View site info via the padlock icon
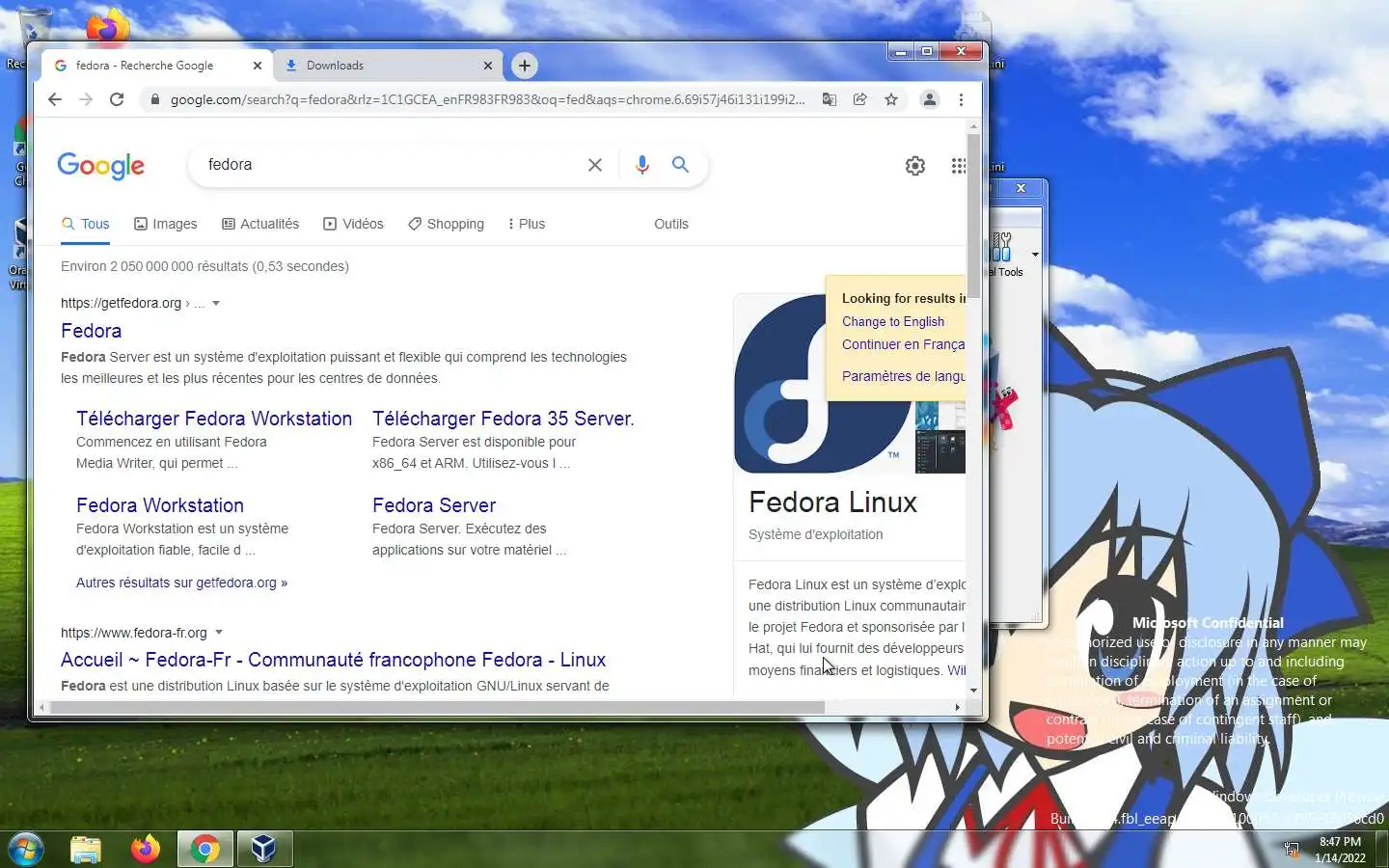Image resolution: width=1389 pixels, height=868 pixels. click(x=154, y=99)
